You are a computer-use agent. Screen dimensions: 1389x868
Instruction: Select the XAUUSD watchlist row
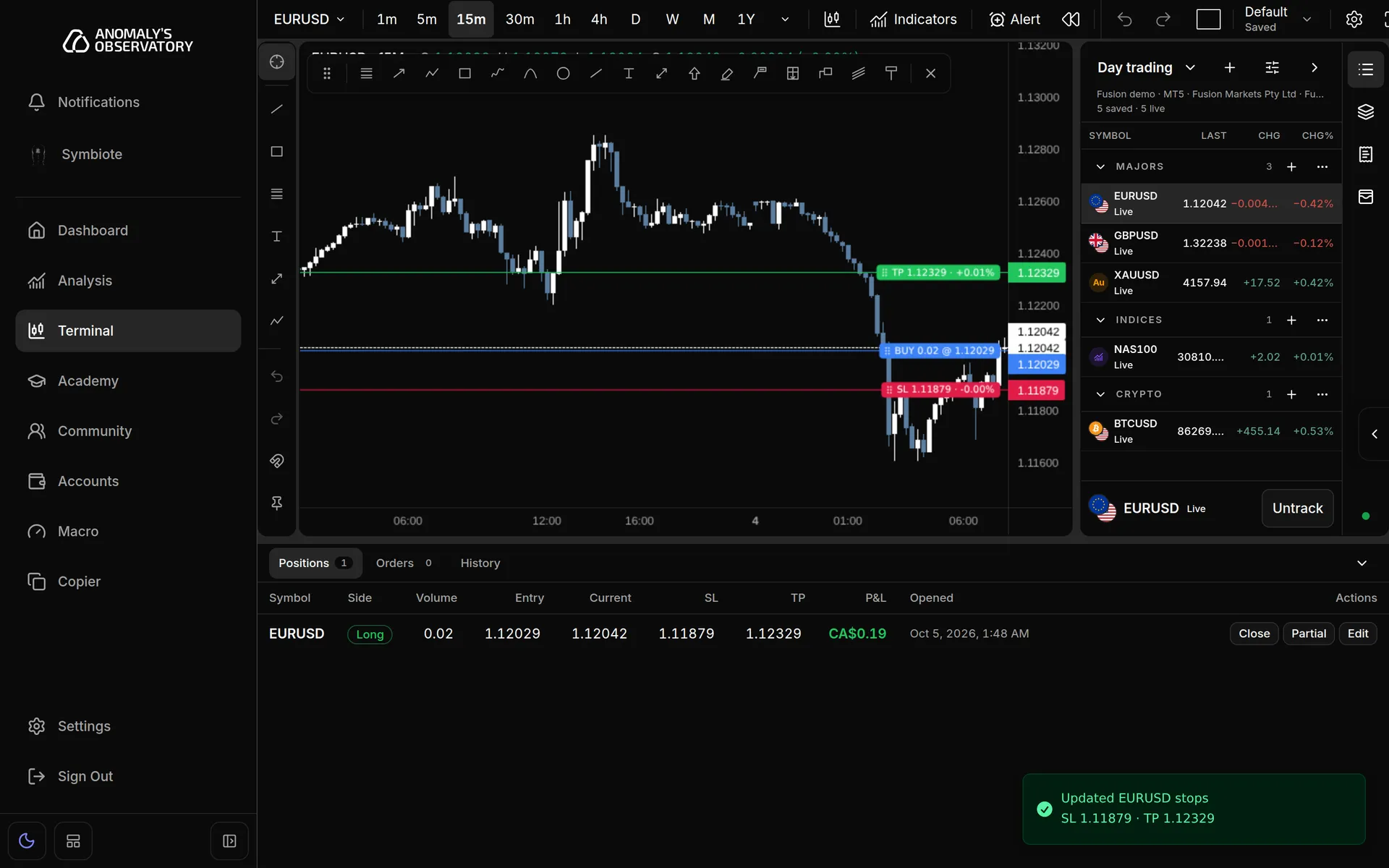tap(1211, 284)
